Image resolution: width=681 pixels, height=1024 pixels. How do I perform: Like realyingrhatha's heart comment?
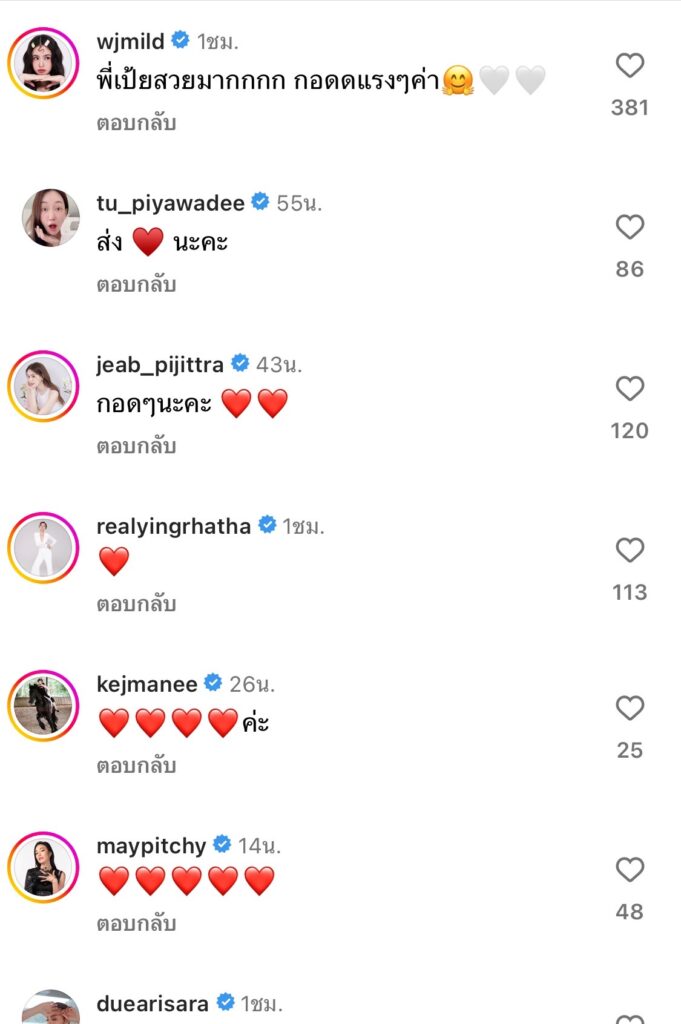point(630,550)
